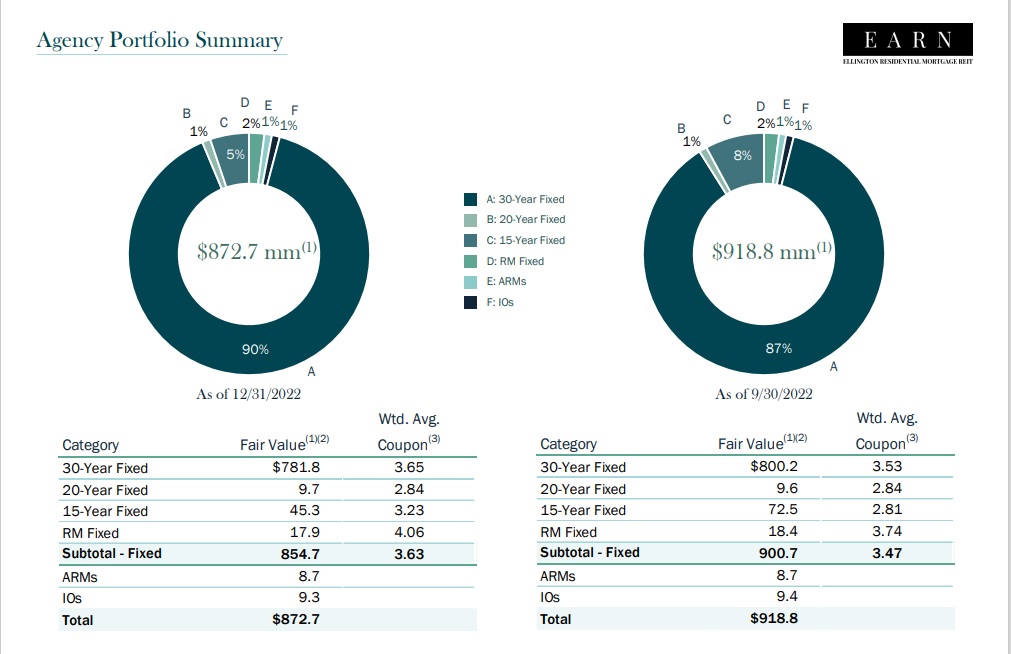This screenshot has width=1011, height=654.
Task: Click the 5% slice of the 12/31/2022 donut
Action: [x=234, y=156]
